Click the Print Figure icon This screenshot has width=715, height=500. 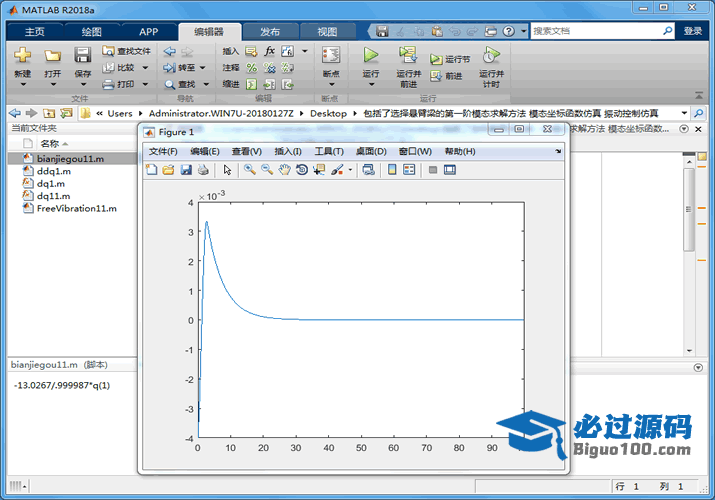click(202, 170)
